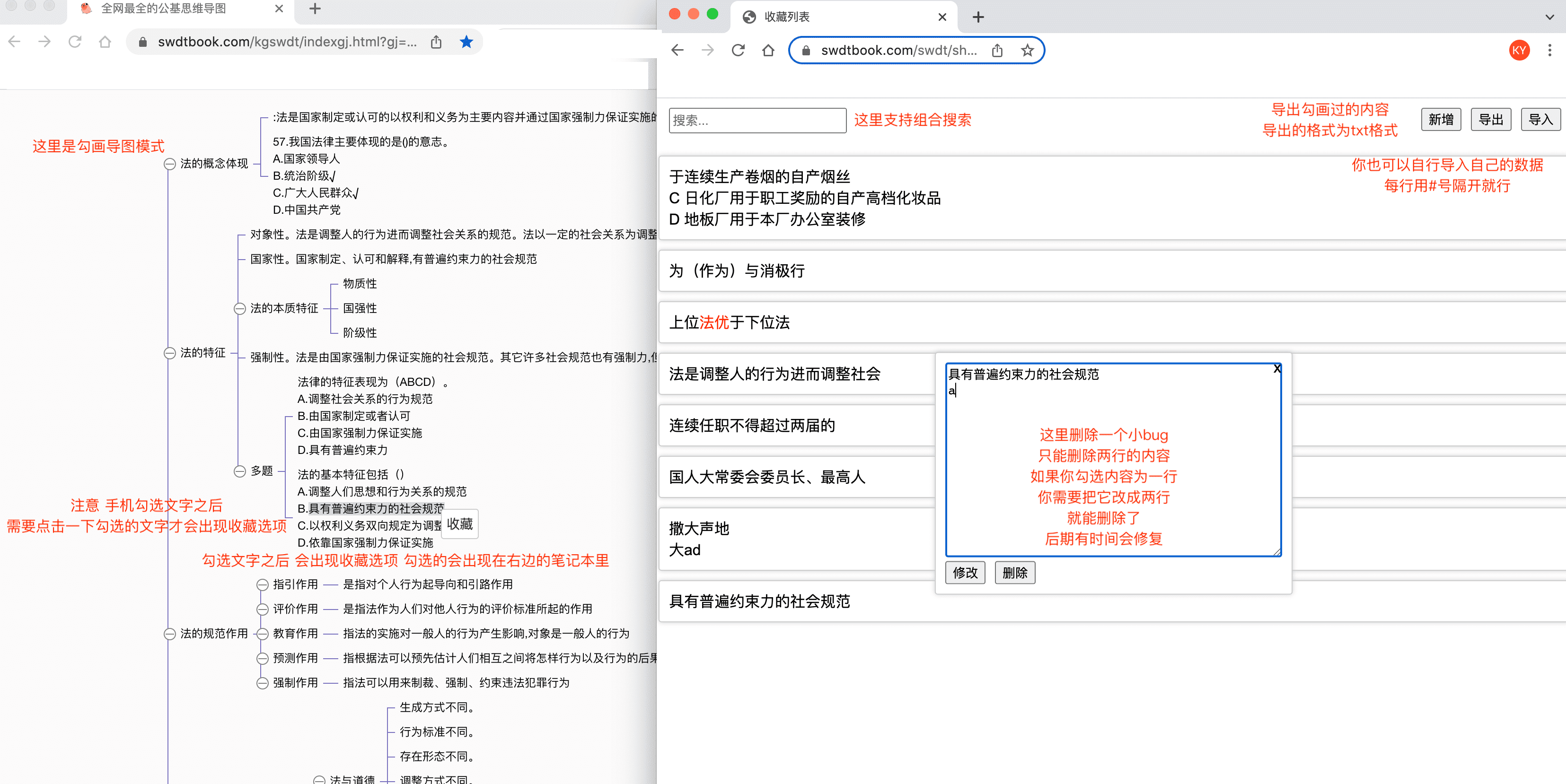Image resolution: width=1566 pixels, height=784 pixels.
Task: Open new tab in left browser window
Action: click(x=315, y=9)
